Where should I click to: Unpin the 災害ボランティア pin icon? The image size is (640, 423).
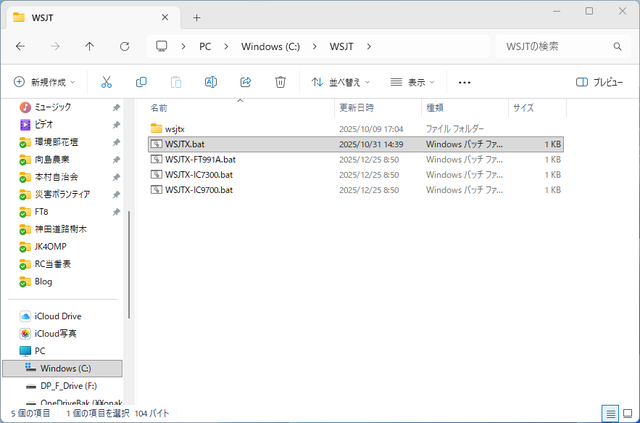[116, 194]
